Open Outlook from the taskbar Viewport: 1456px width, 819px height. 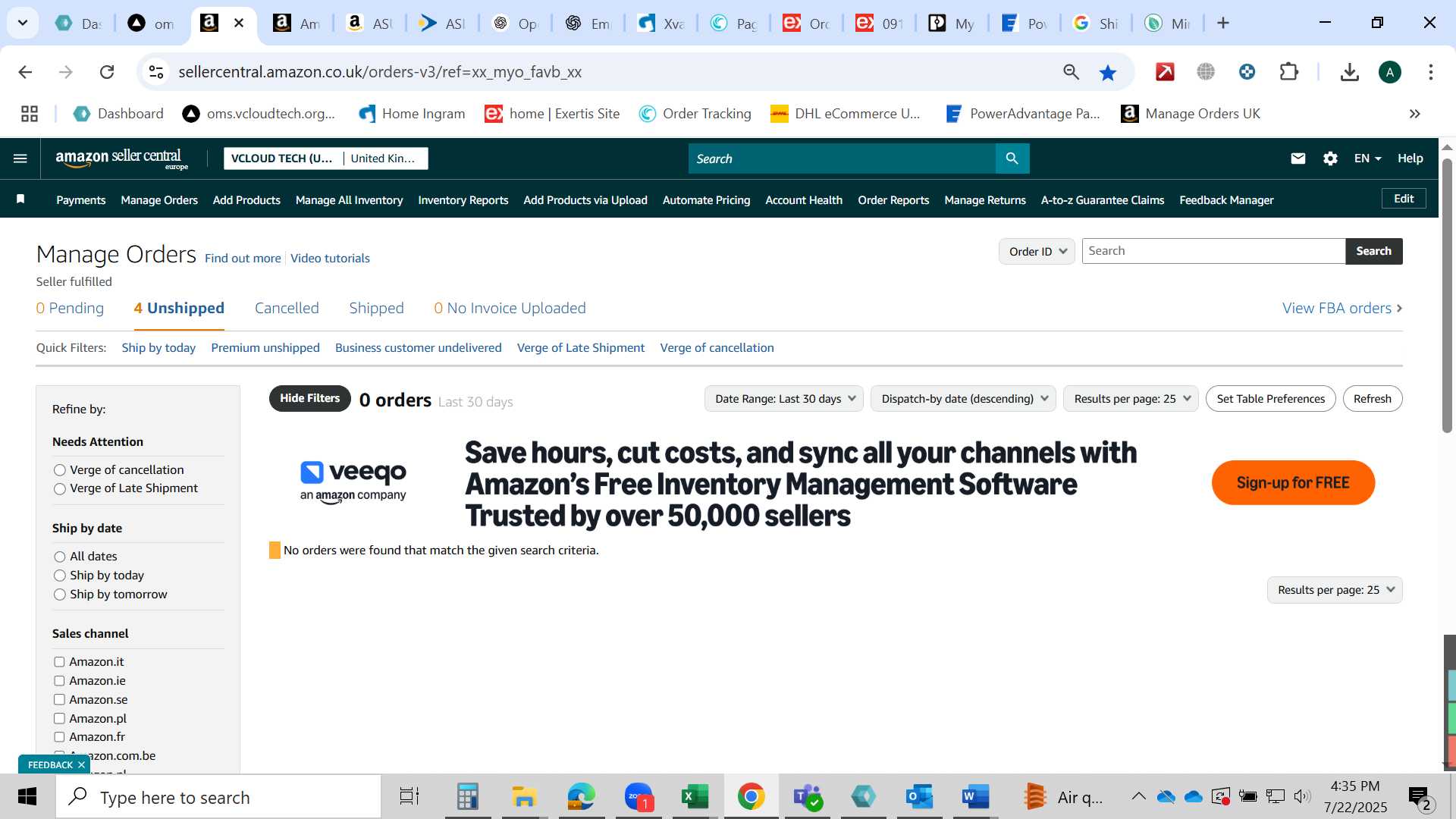tap(919, 797)
